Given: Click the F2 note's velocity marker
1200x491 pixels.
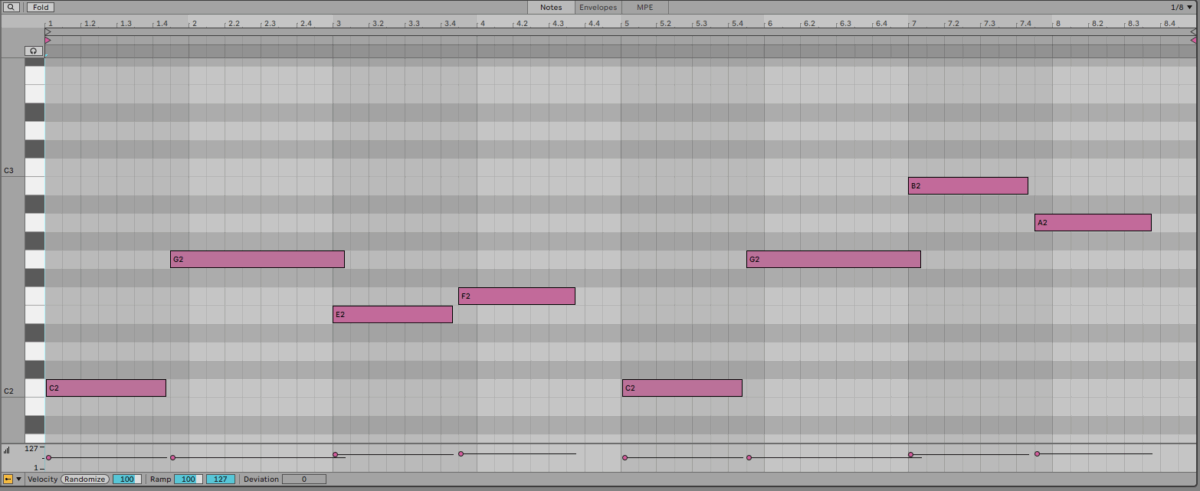Looking at the screenshot, I should (461, 454).
